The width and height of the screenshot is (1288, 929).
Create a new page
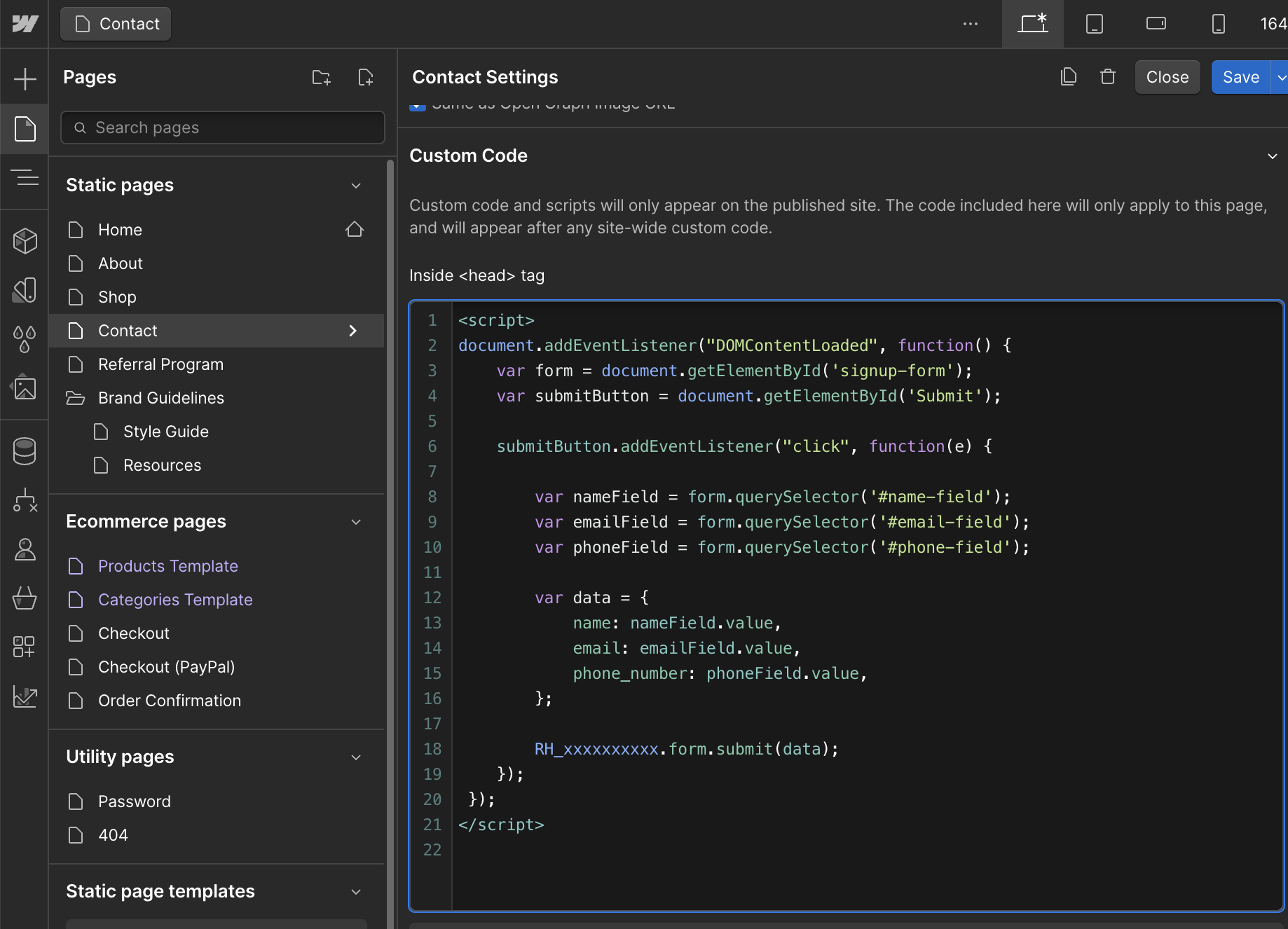(366, 77)
